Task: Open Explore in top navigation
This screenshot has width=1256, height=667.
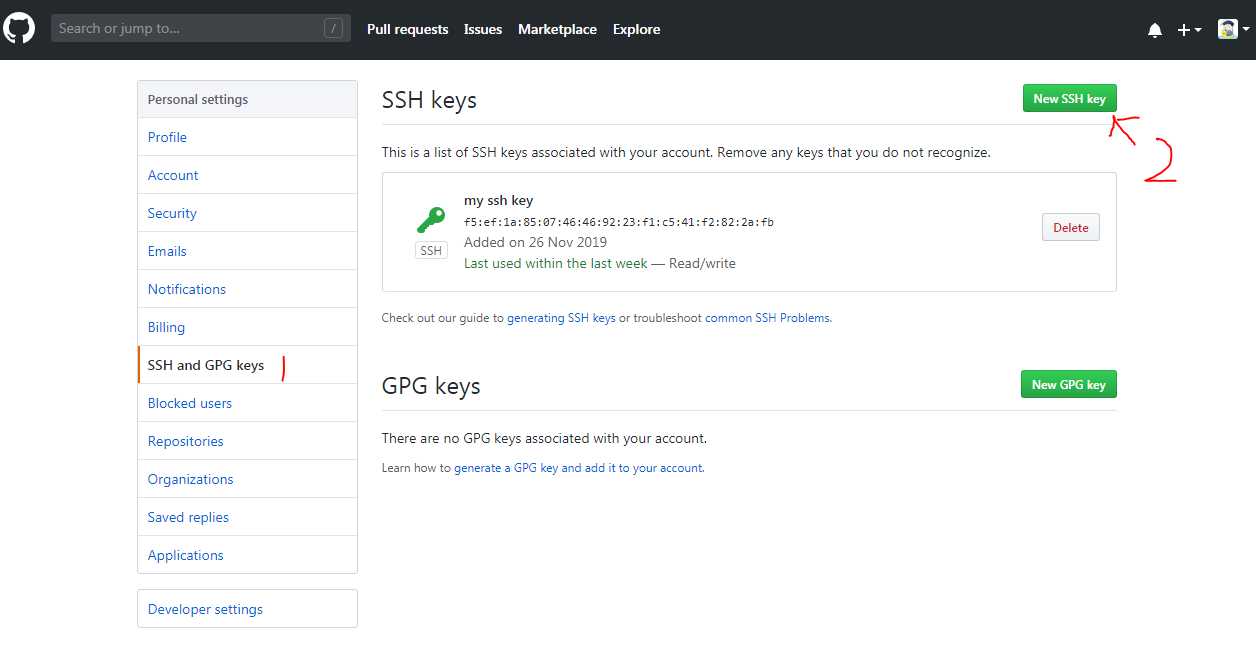Action: (x=636, y=29)
